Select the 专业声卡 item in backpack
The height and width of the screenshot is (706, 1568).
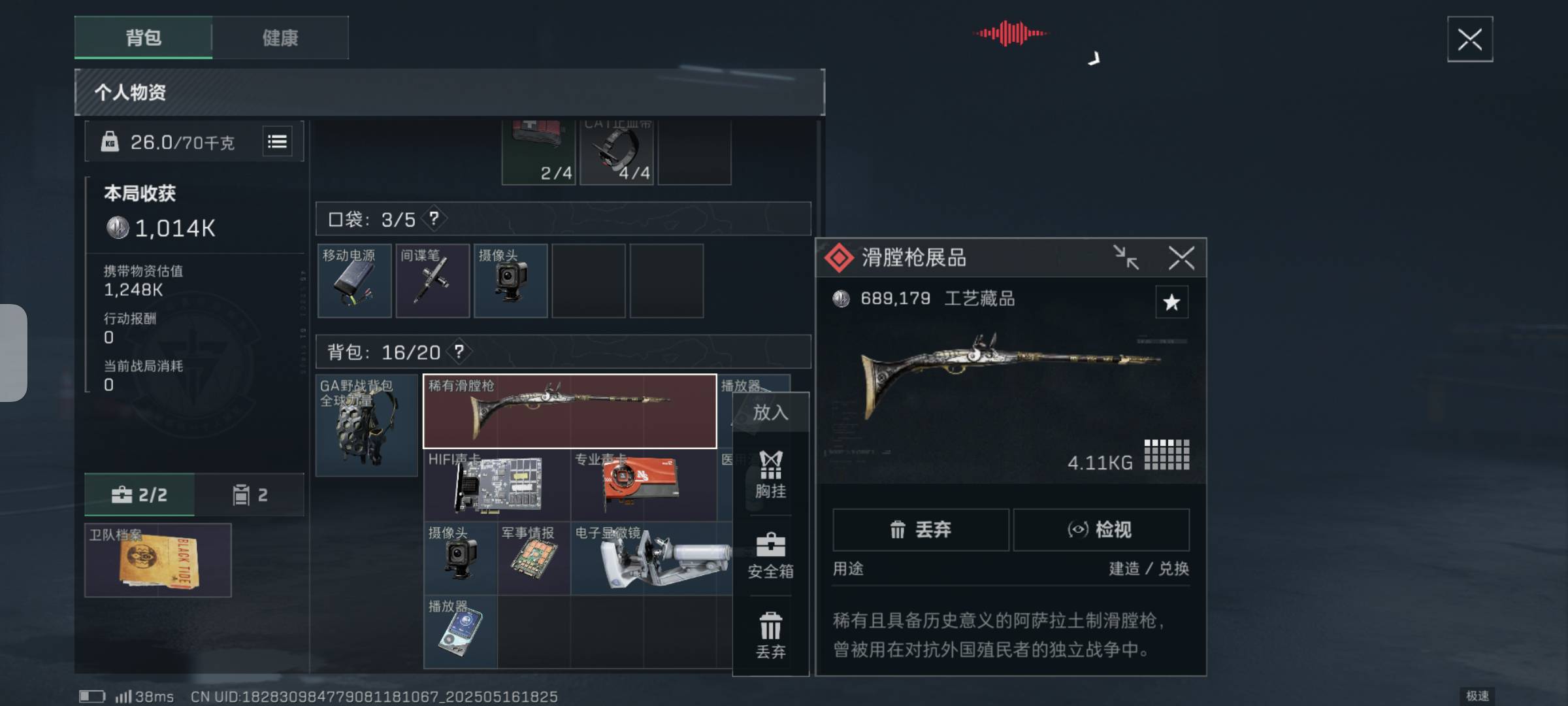pyautogui.click(x=644, y=485)
